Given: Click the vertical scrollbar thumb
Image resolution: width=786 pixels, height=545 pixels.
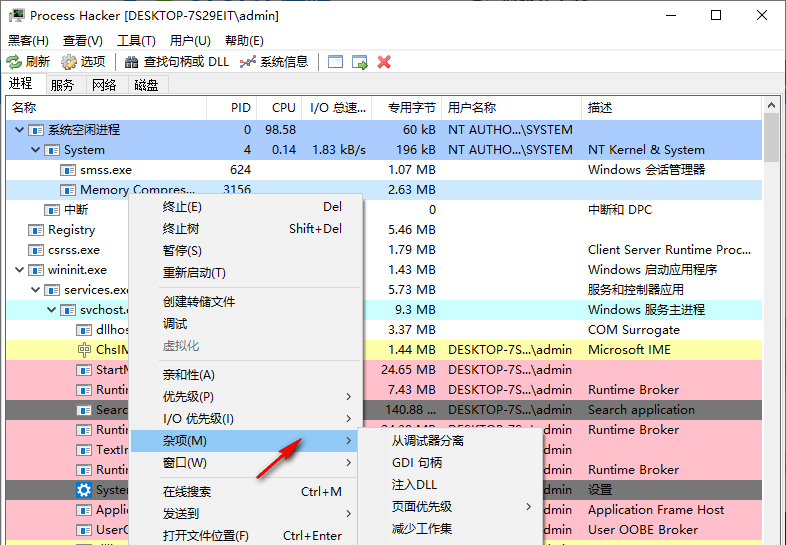Looking at the screenshot, I should (x=771, y=137).
